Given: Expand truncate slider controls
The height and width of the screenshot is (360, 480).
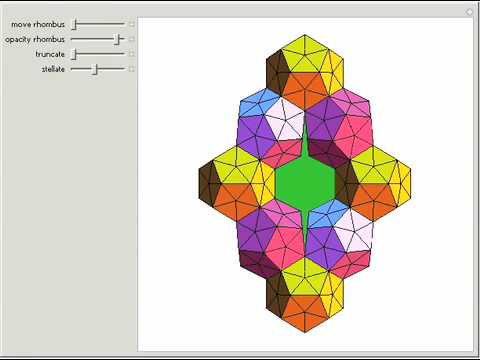Looking at the screenshot, I should 132,54.
